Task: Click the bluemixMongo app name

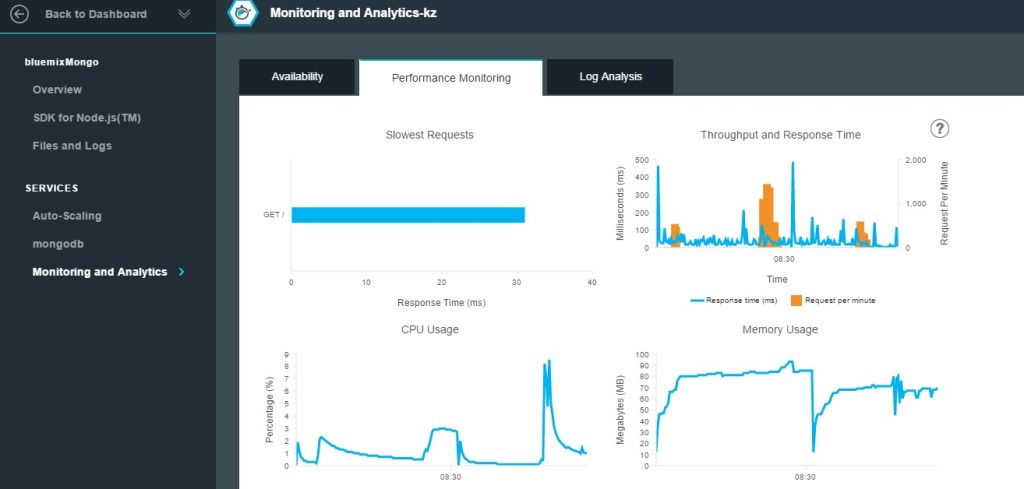Action: pos(62,62)
